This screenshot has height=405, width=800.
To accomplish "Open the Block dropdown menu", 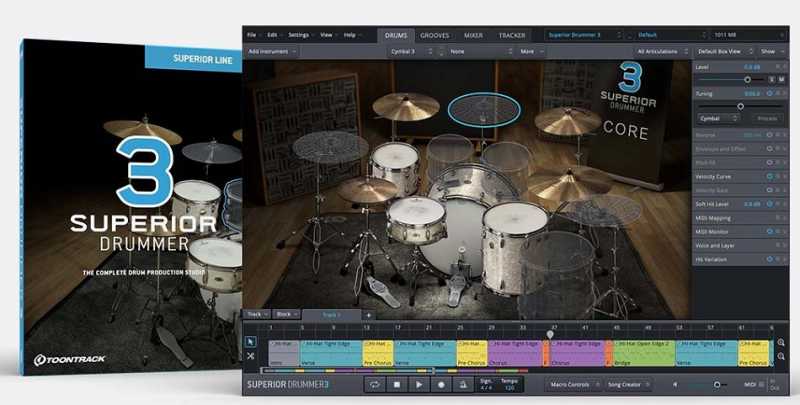I will 287,315.
